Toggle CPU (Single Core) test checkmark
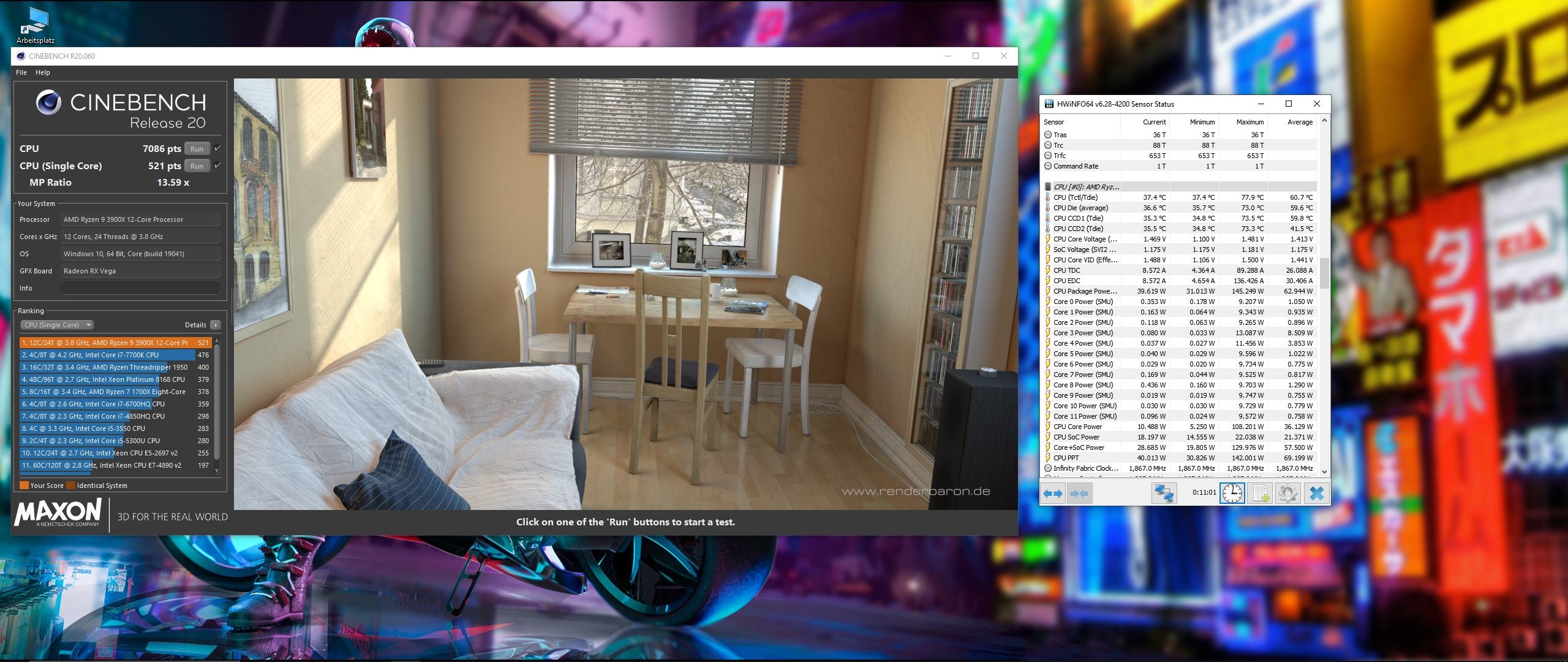This screenshot has width=1568, height=662. [x=217, y=165]
